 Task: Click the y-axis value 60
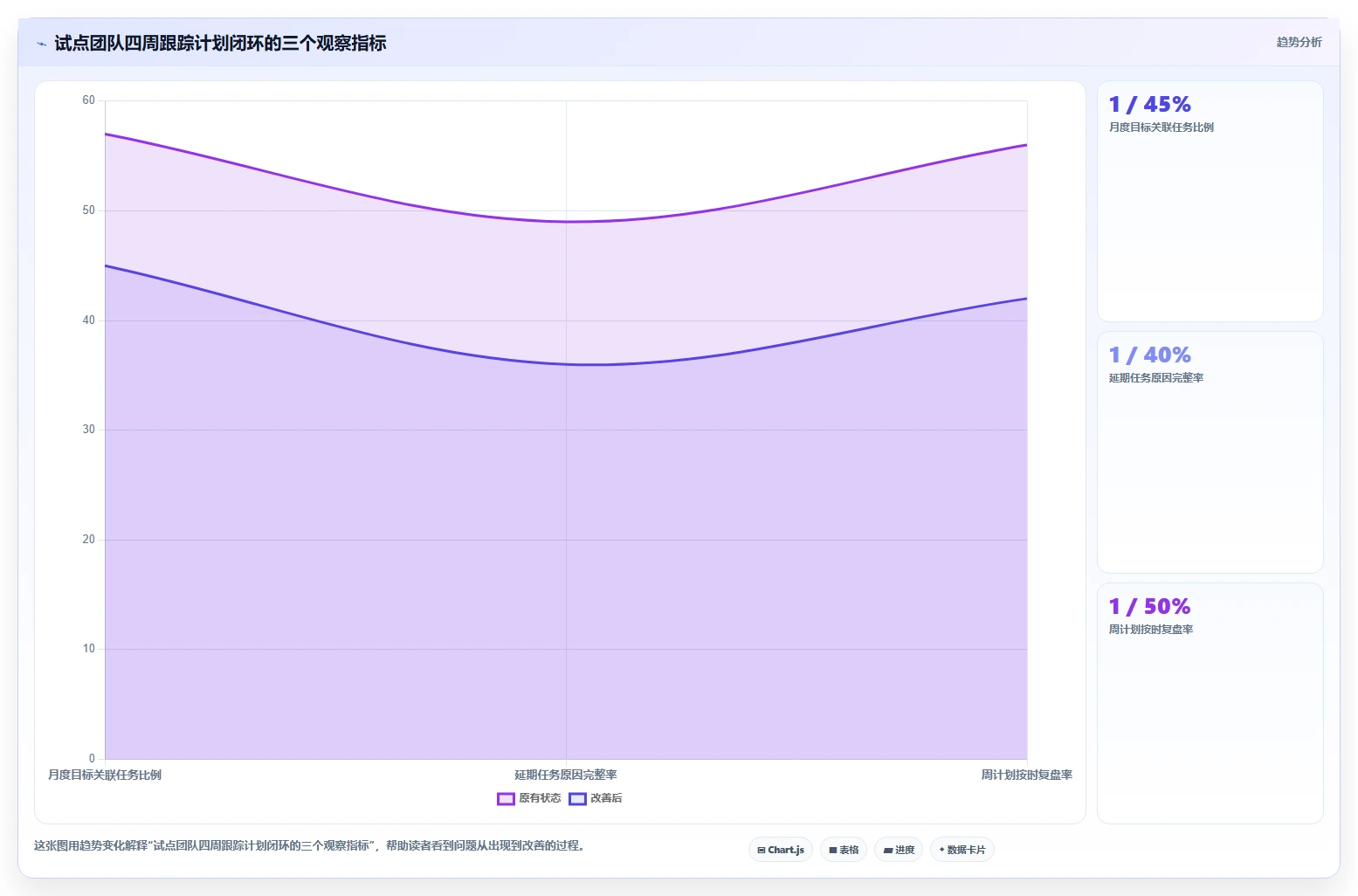[88, 100]
